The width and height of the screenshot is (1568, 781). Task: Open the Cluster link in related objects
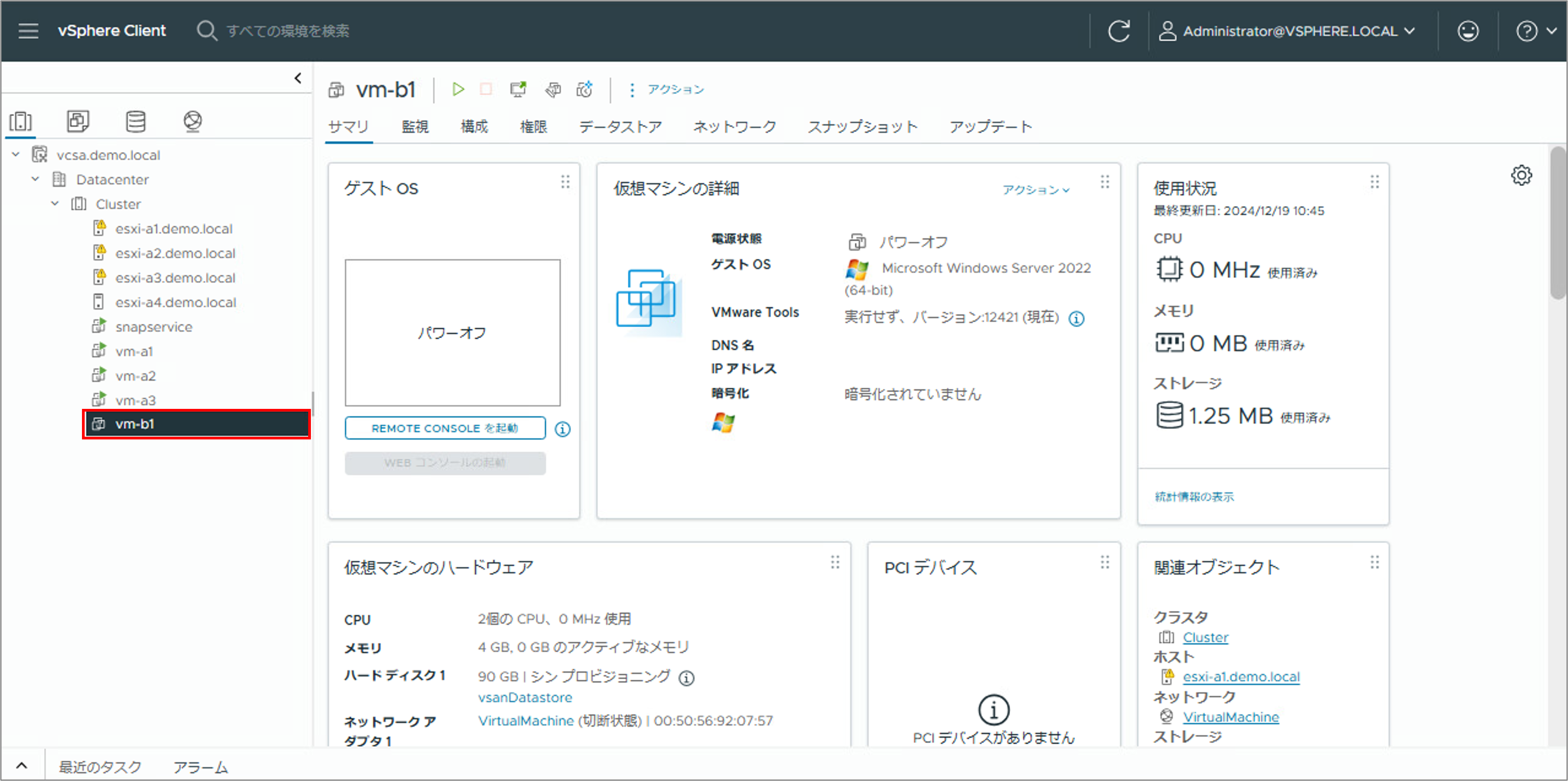(1205, 637)
